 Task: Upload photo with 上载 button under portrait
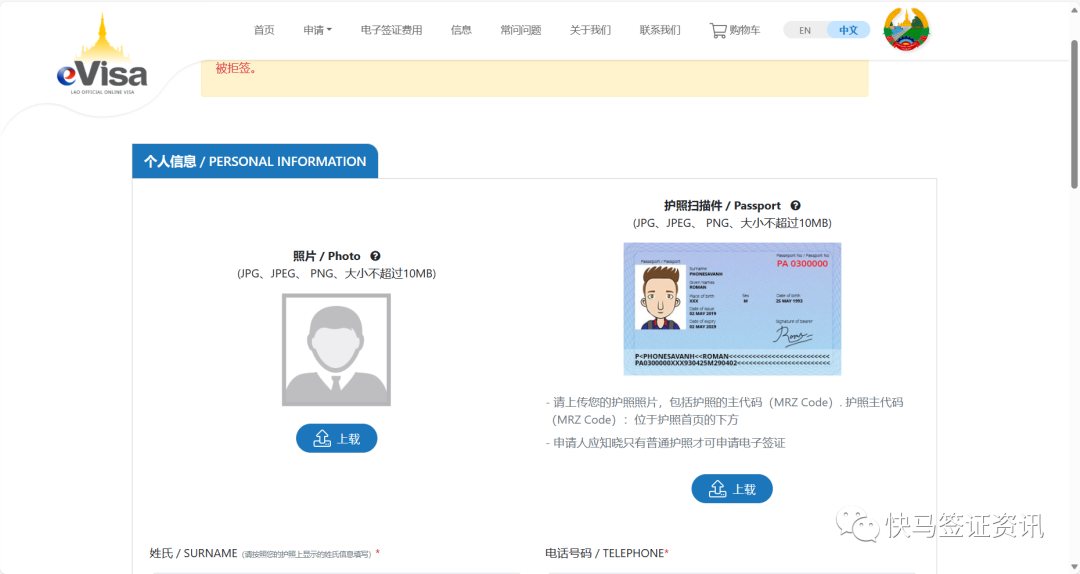click(337, 438)
